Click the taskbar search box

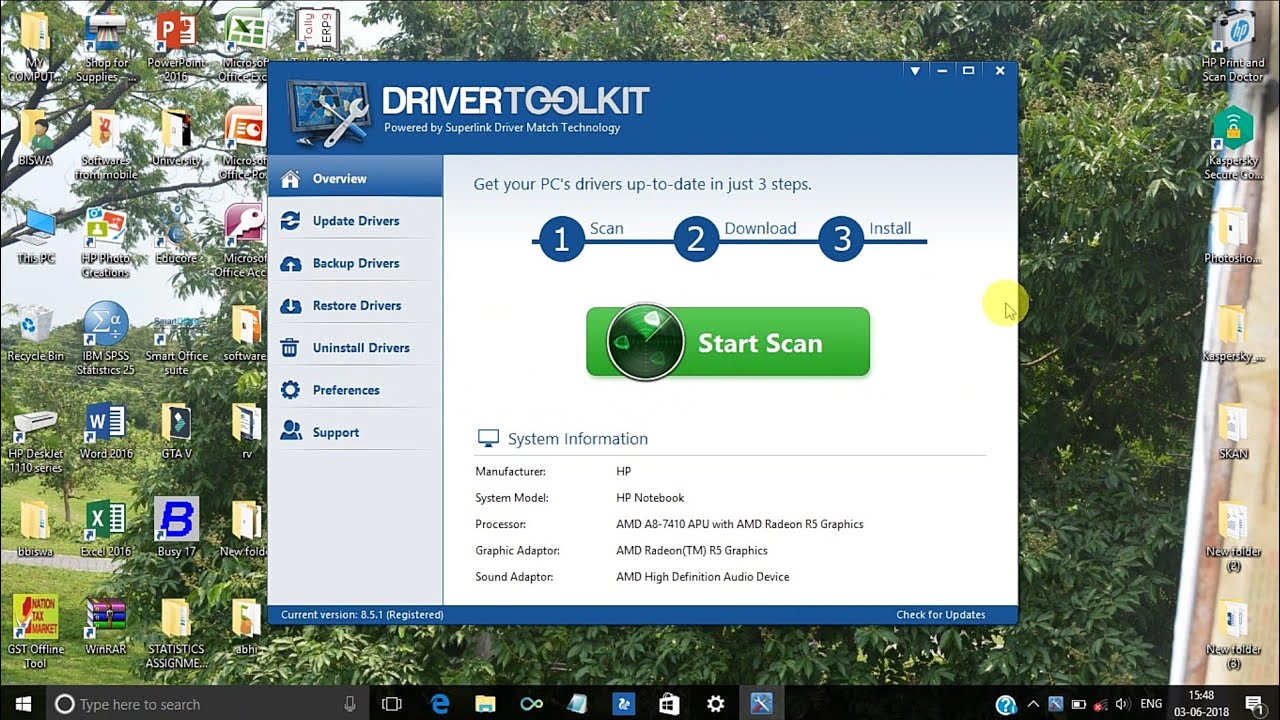coord(206,704)
